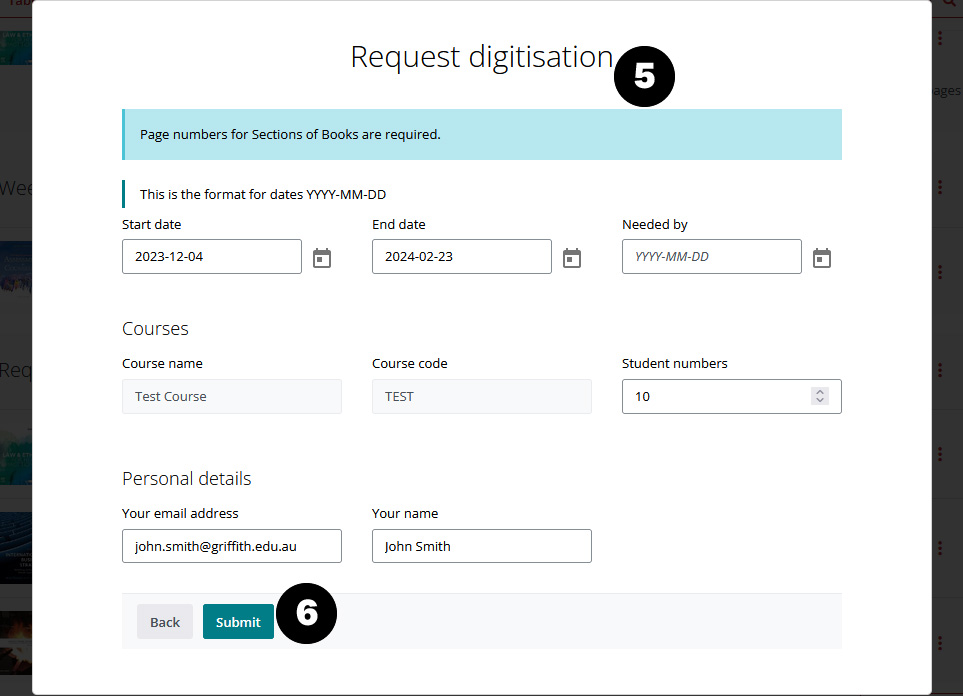The width and height of the screenshot is (963, 696).
Task: Click the black number 6 step badge
Action: (x=306, y=613)
